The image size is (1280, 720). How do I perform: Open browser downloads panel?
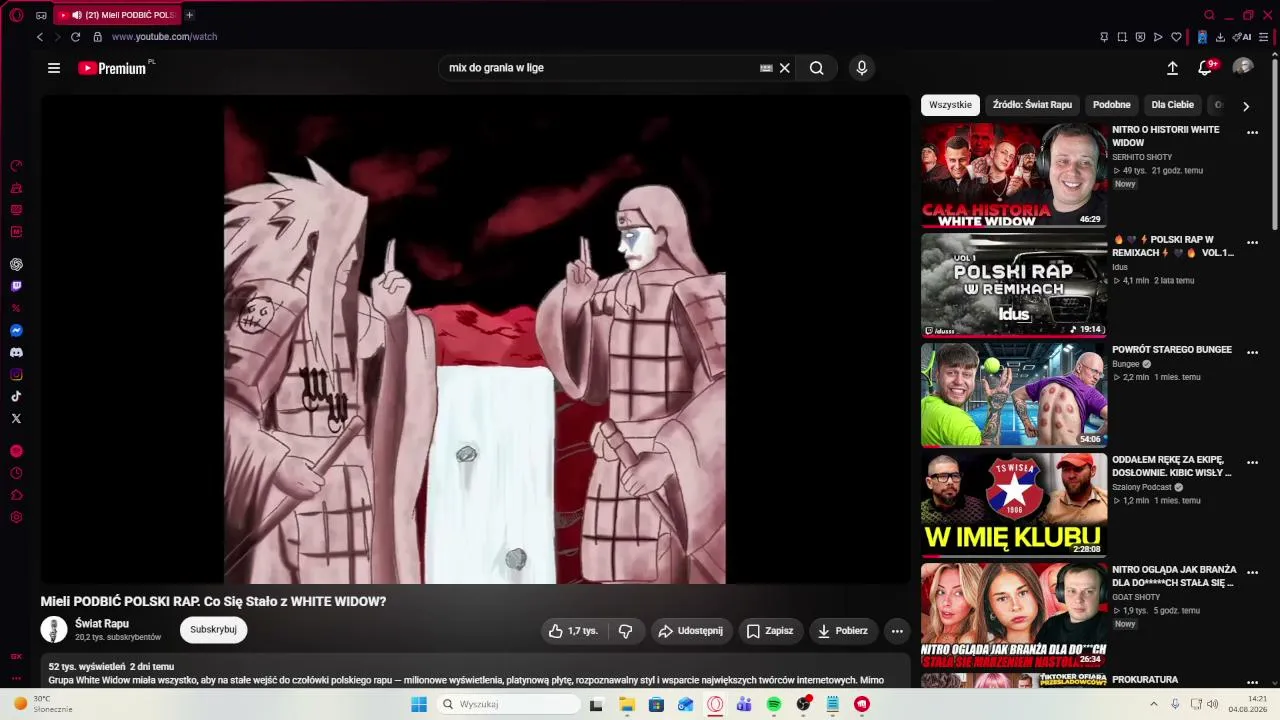pos(1220,37)
